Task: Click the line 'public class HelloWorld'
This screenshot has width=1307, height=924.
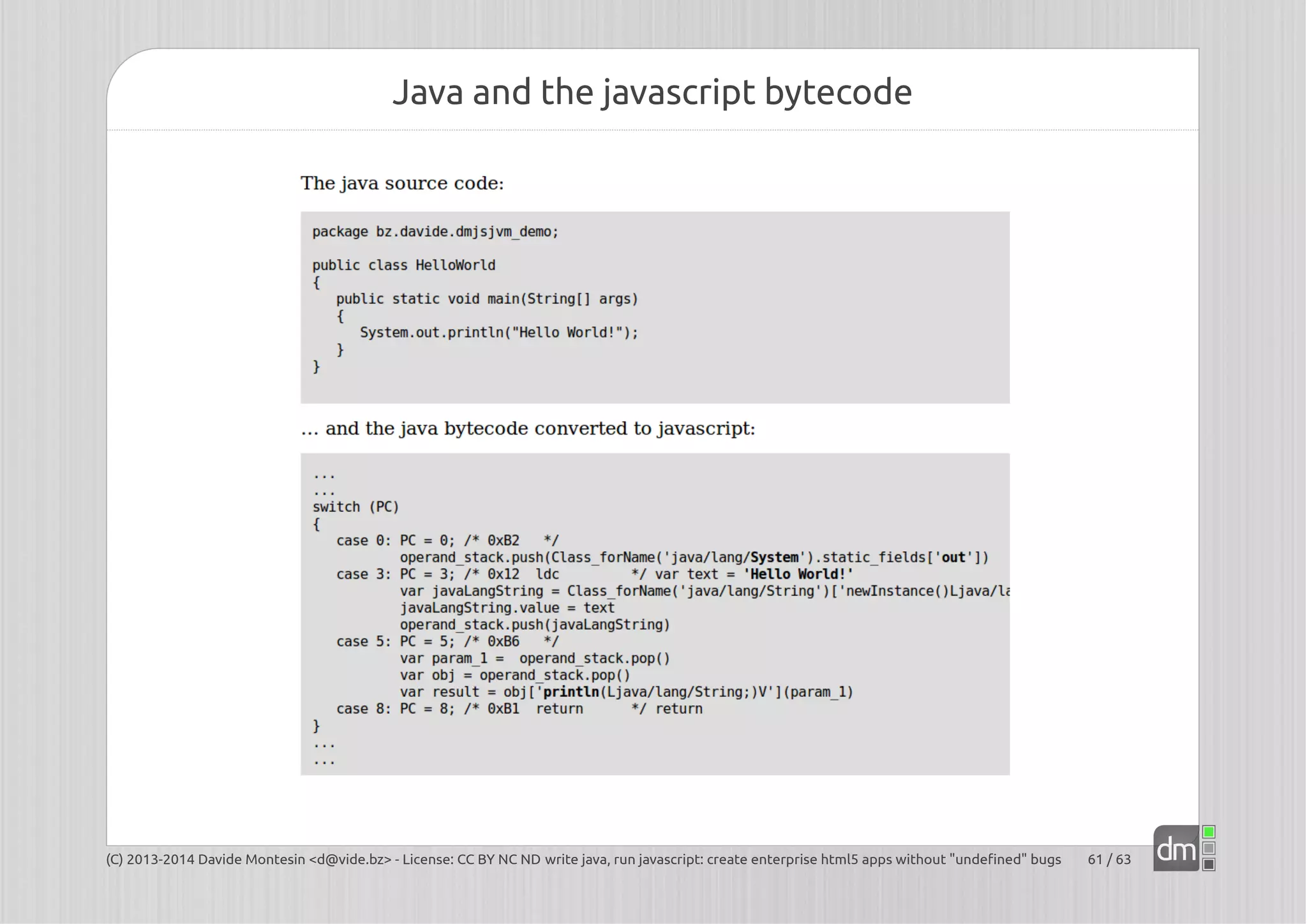Action: click(x=403, y=265)
